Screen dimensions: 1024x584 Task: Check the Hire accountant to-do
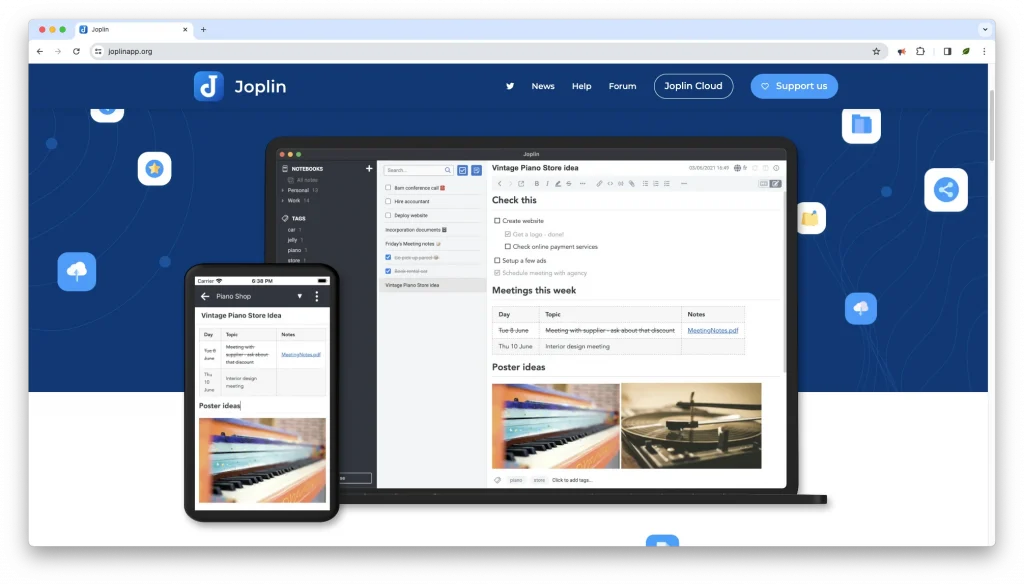[388, 201]
